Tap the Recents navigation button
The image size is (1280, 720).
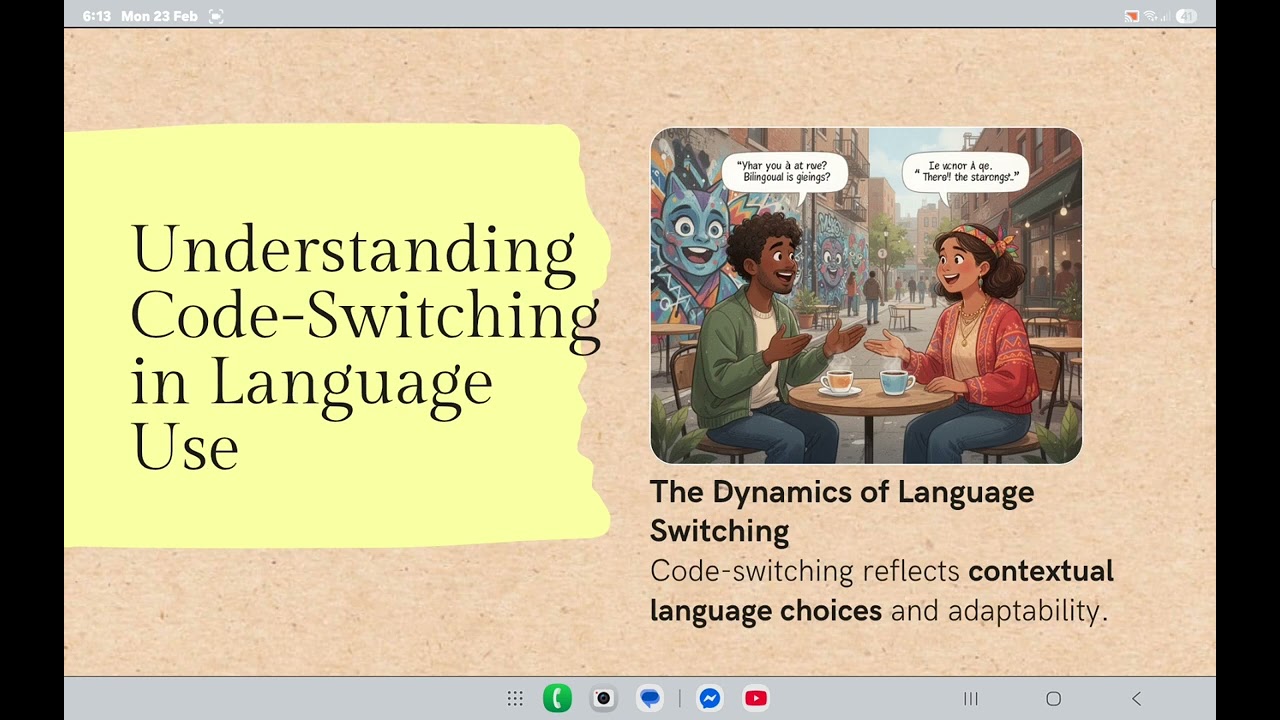[970, 699]
